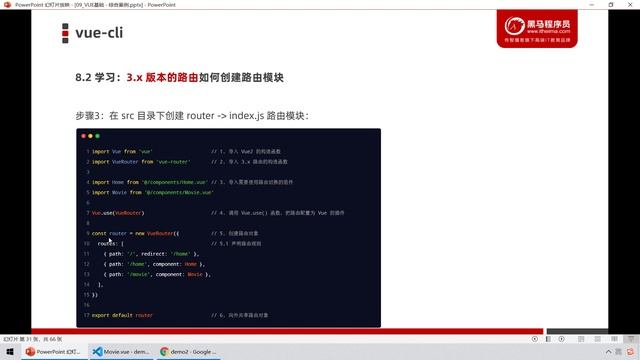640x360 pixels.
Task: Click the 'vue-cli' slide title
Action: coord(99,33)
